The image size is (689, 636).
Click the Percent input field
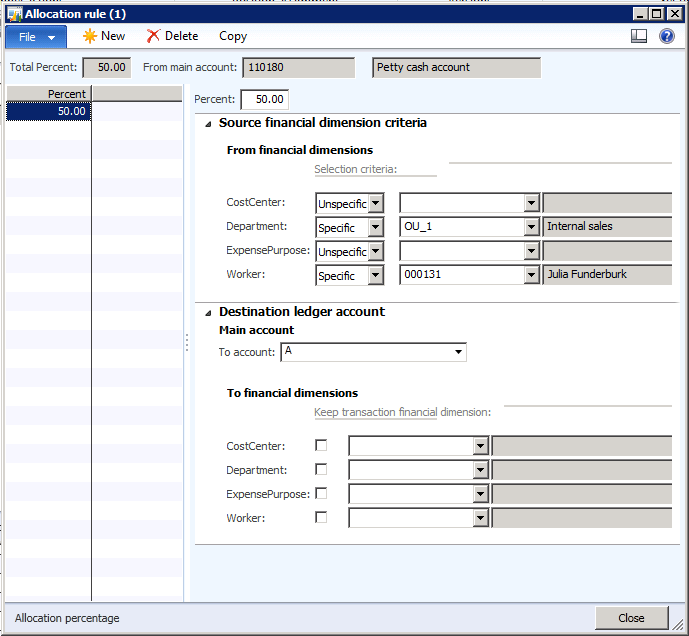coord(265,99)
